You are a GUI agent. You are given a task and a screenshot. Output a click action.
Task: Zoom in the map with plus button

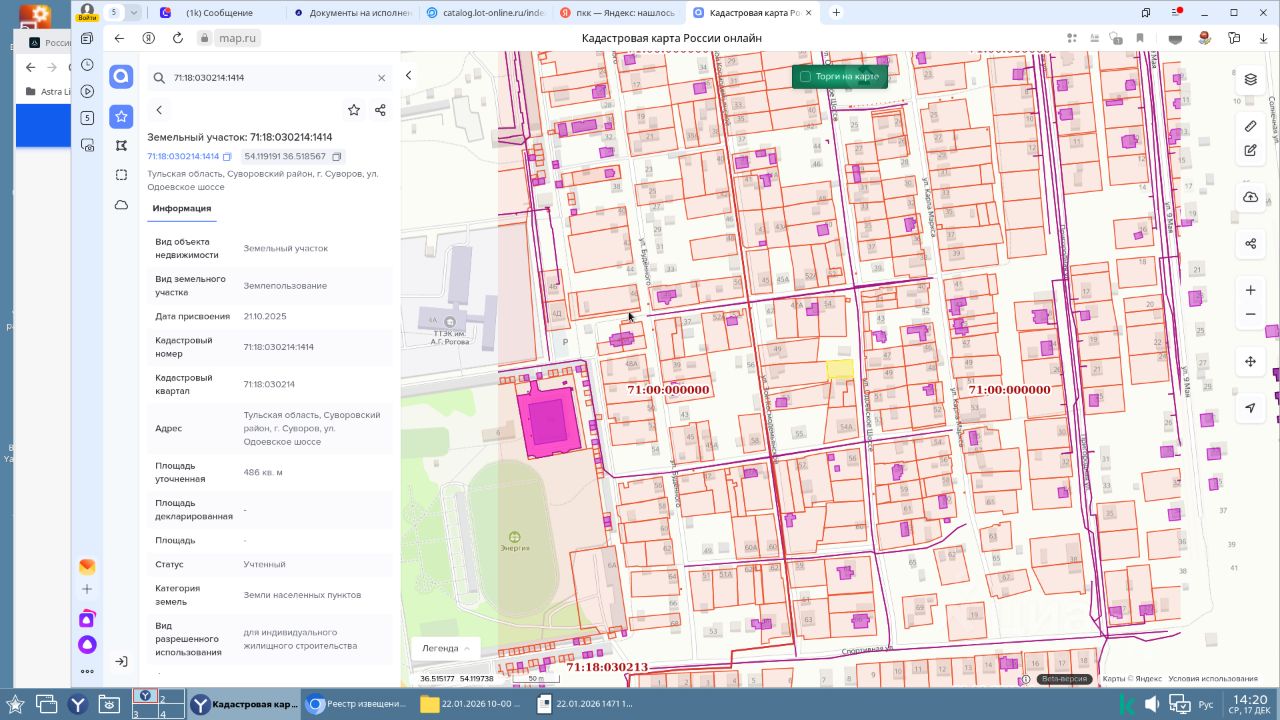click(1250, 290)
